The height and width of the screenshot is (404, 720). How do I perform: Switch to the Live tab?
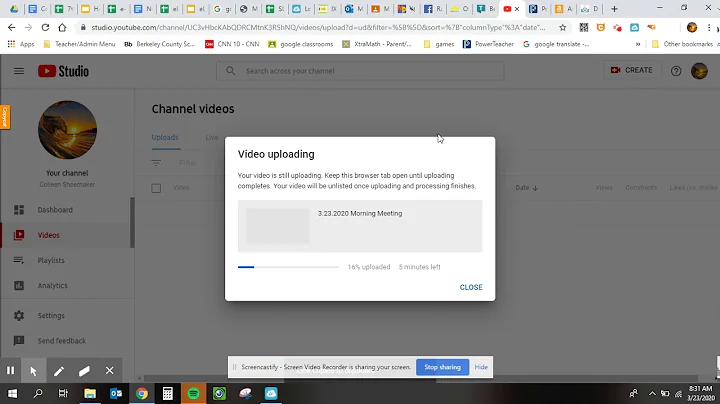(x=212, y=137)
